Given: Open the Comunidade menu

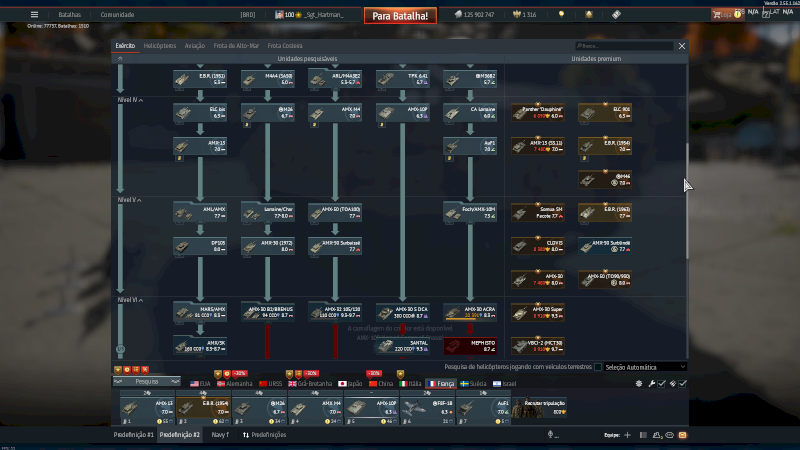Looking at the screenshot, I should pyautogui.click(x=117, y=15).
